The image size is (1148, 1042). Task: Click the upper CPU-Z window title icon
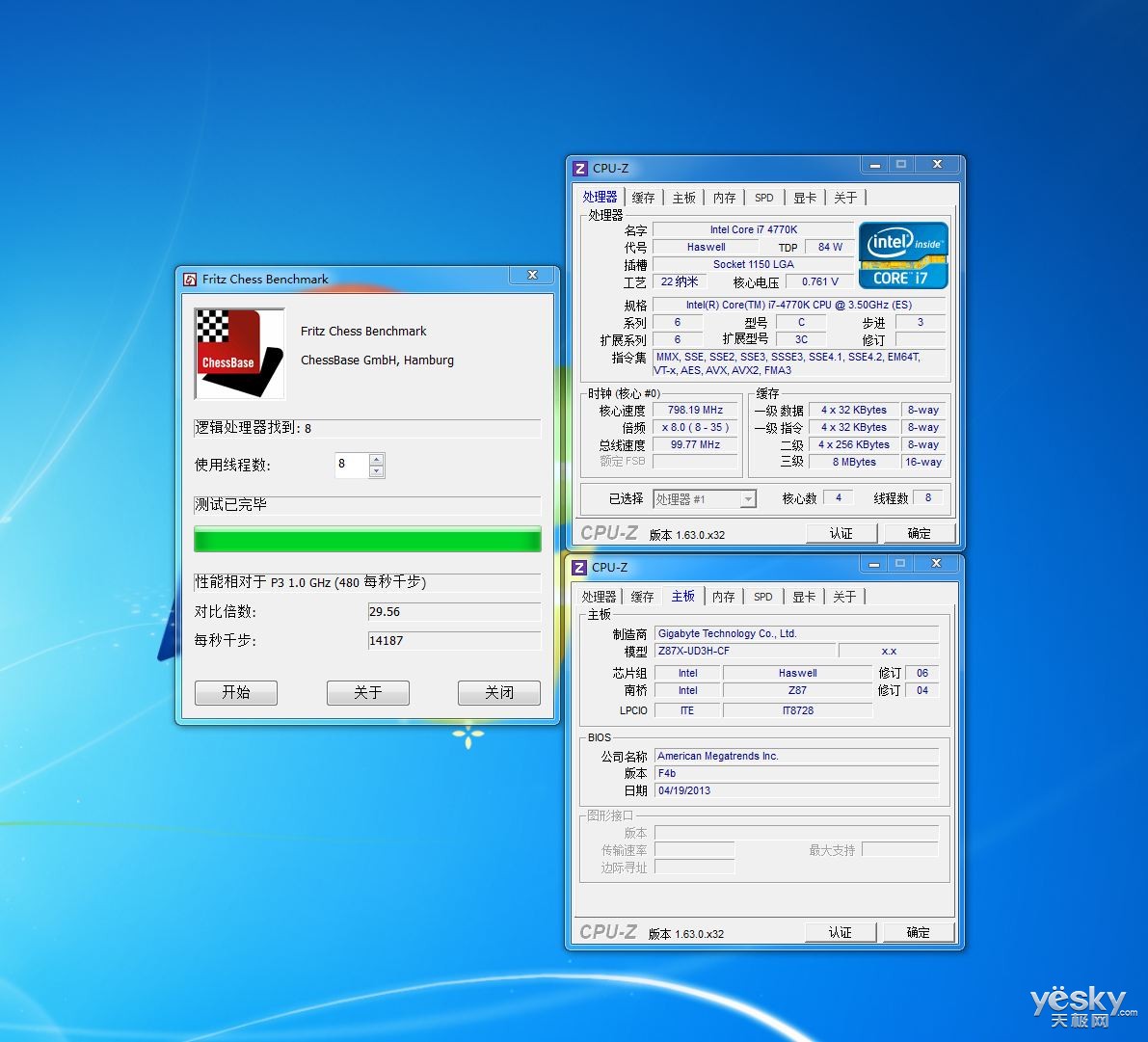580,169
